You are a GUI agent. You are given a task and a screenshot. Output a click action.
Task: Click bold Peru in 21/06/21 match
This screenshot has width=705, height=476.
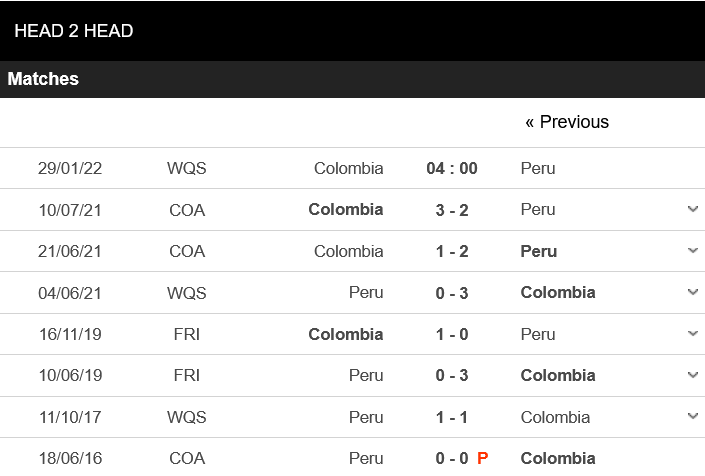[539, 251]
